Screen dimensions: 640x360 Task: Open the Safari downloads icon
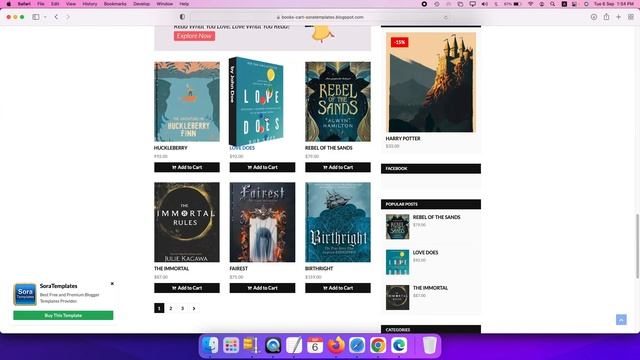coord(594,17)
